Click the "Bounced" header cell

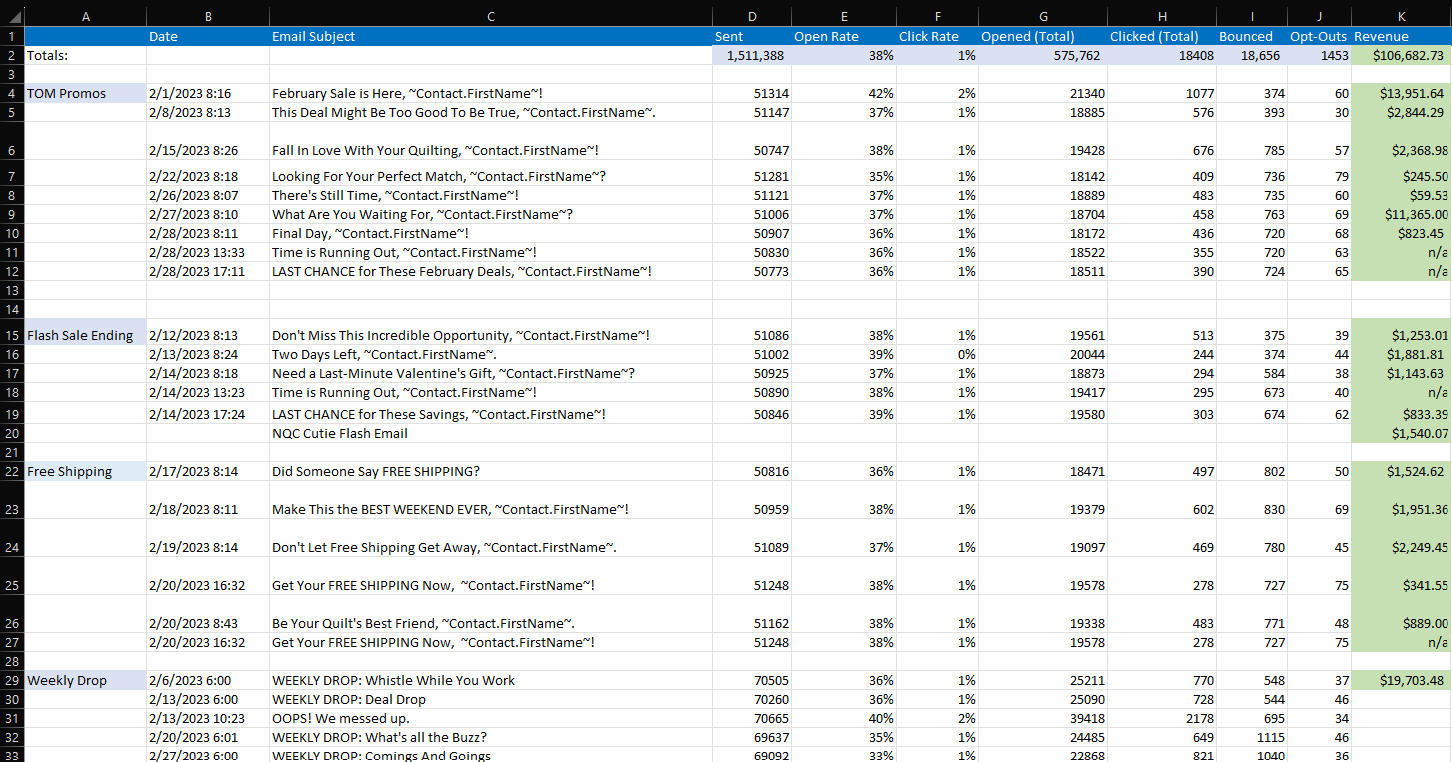pos(1249,36)
